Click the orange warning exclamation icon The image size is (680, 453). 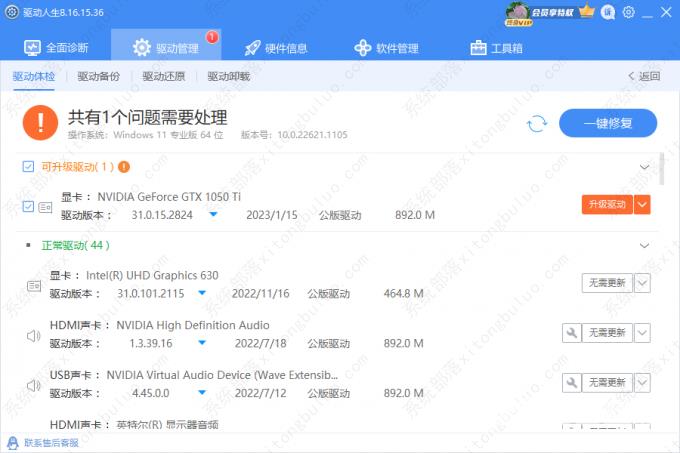pyautogui.click(x=40, y=123)
